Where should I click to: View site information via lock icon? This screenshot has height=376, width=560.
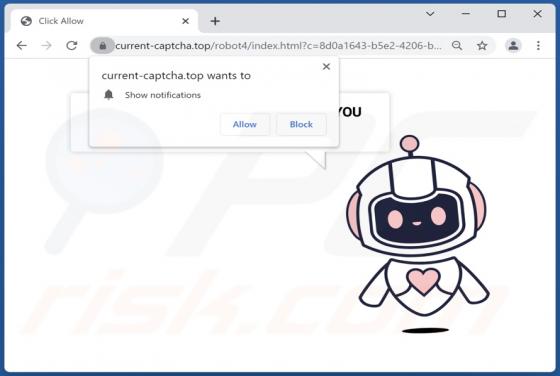coord(102,46)
